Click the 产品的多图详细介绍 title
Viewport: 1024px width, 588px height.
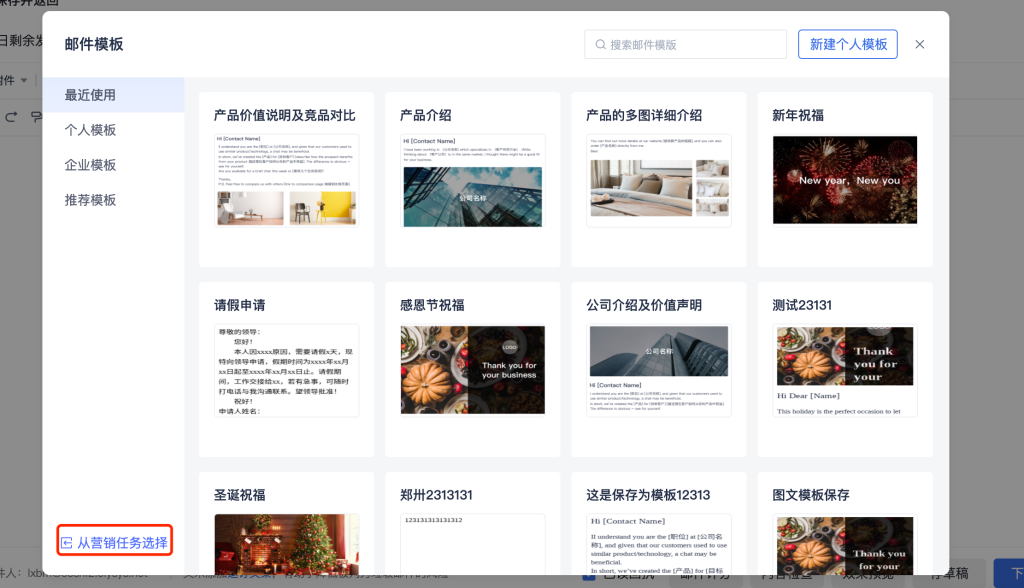(x=644, y=116)
